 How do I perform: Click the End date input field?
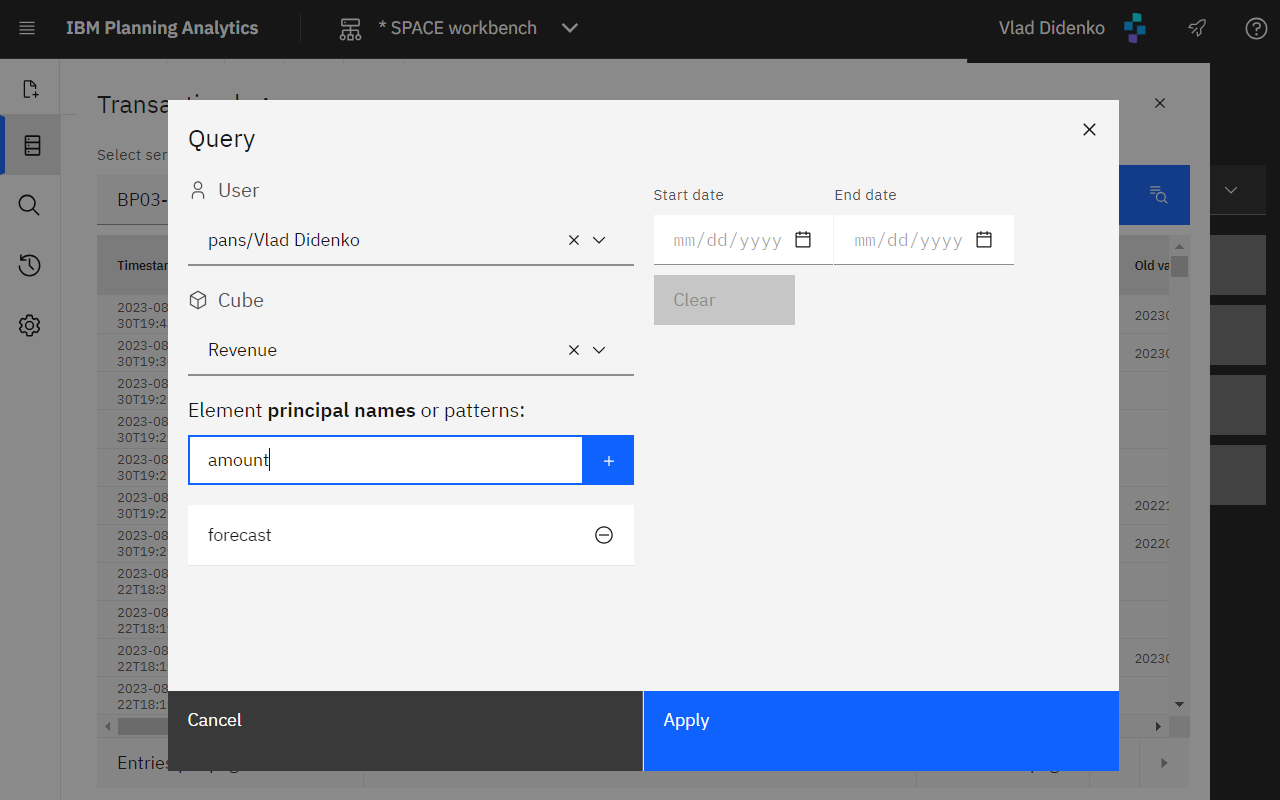tap(924, 240)
